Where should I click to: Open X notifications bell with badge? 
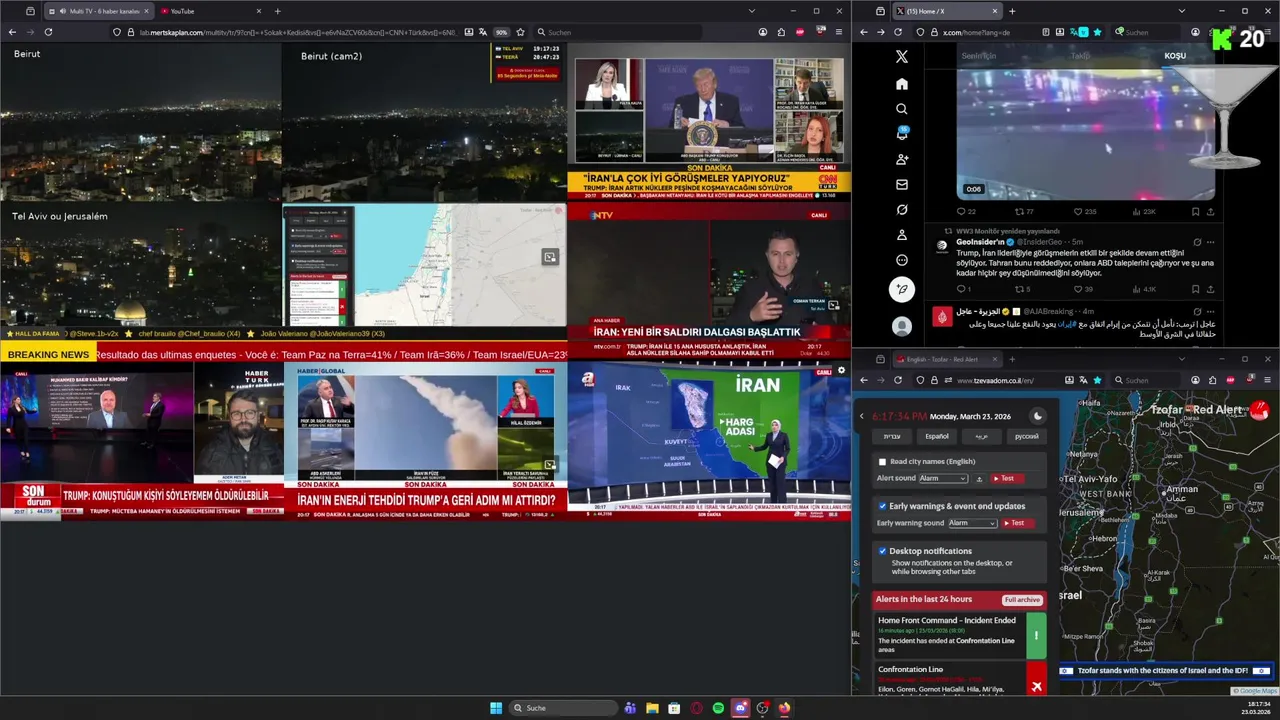click(x=902, y=134)
